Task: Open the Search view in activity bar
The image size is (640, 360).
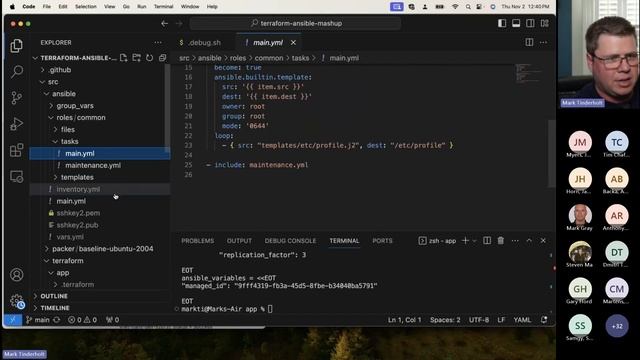Action: click(x=16, y=71)
